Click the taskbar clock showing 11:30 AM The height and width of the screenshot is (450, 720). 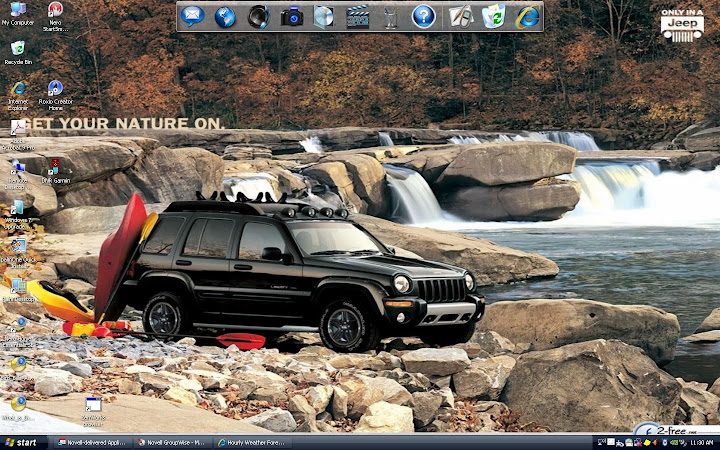(702, 443)
